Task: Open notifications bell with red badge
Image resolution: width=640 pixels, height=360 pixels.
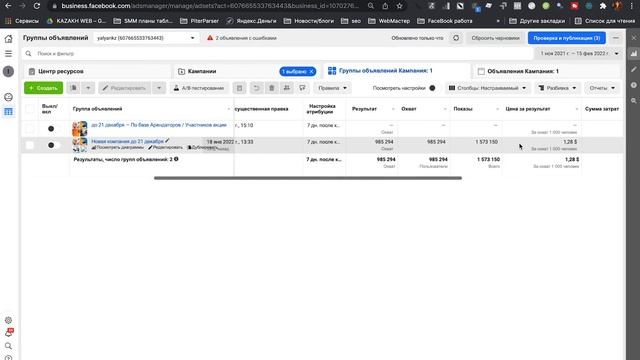Action: (x=8, y=333)
